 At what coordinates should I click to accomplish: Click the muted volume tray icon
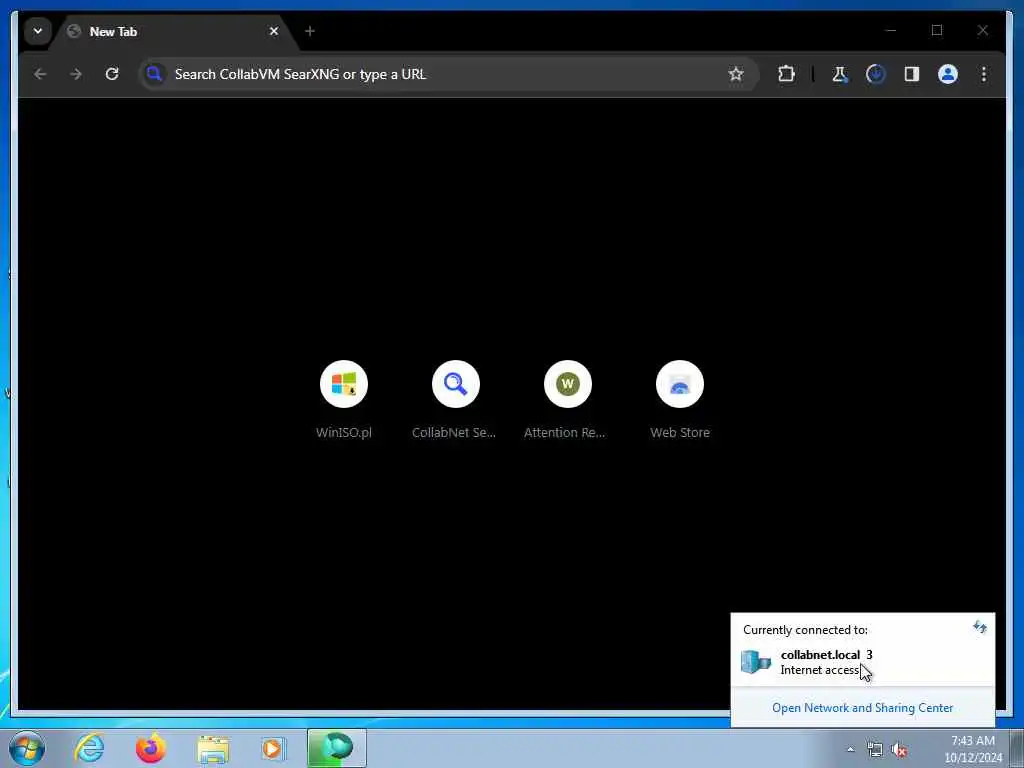(x=899, y=750)
